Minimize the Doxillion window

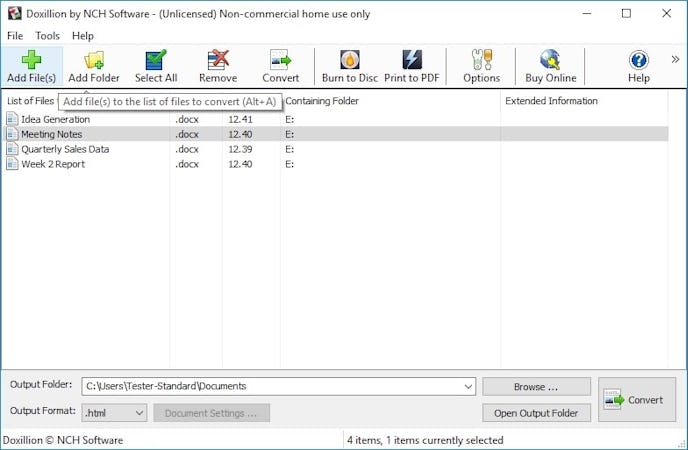point(587,14)
